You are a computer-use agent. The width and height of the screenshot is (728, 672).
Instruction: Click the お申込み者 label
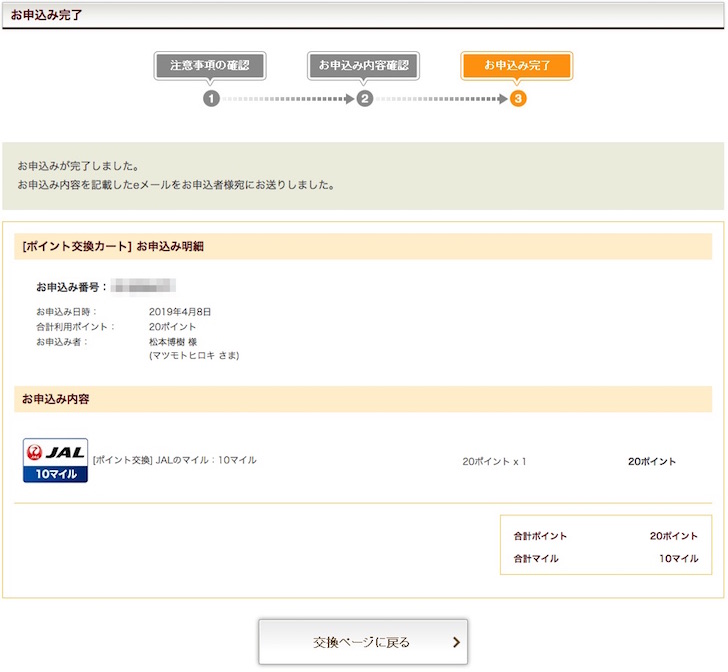click(x=62, y=342)
